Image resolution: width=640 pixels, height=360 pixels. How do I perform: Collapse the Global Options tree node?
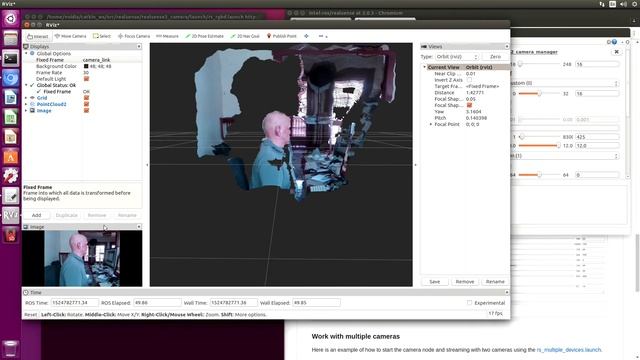point(27,53)
